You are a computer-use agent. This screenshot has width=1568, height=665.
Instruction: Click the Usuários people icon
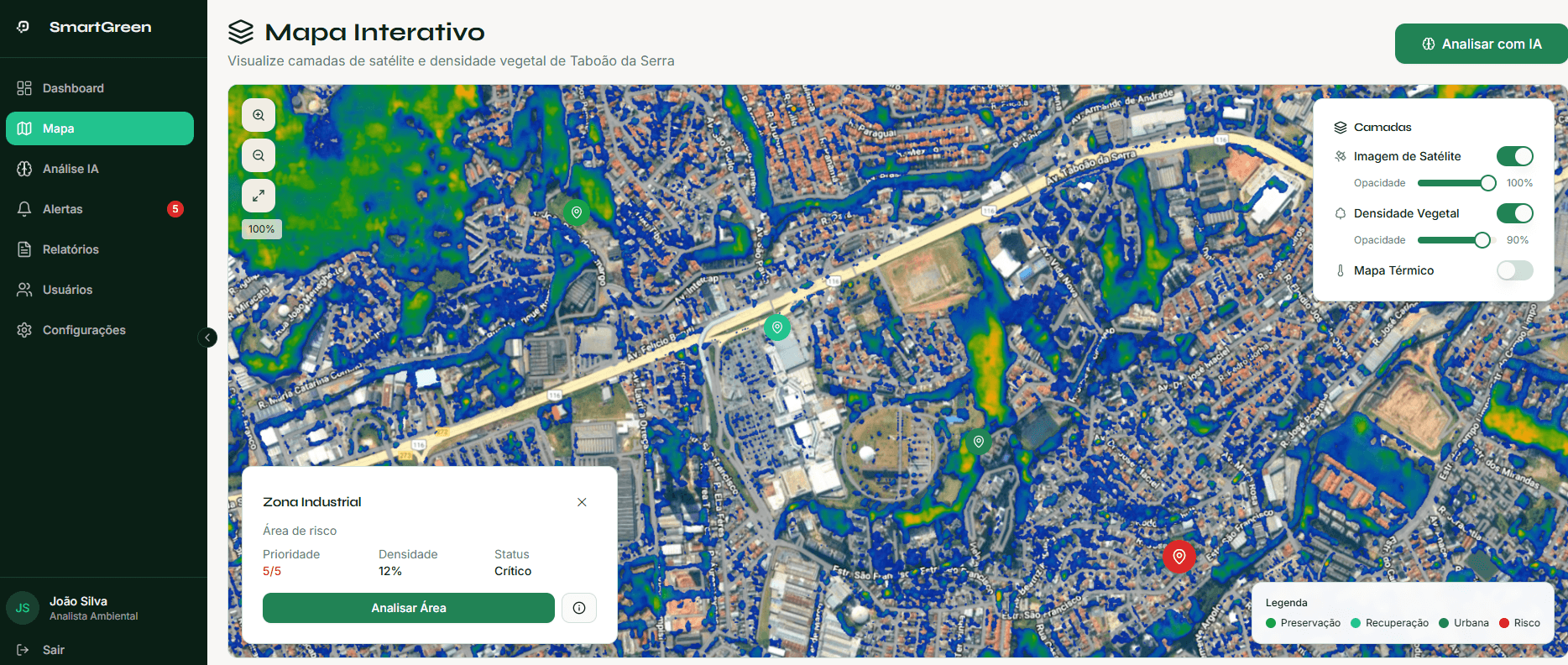[x=24, y=290]
